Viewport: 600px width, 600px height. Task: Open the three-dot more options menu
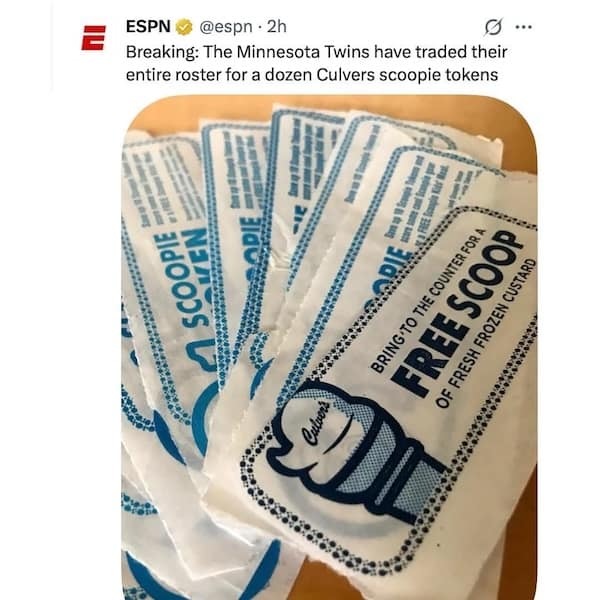pyautogui.click(x=523, y=27)
